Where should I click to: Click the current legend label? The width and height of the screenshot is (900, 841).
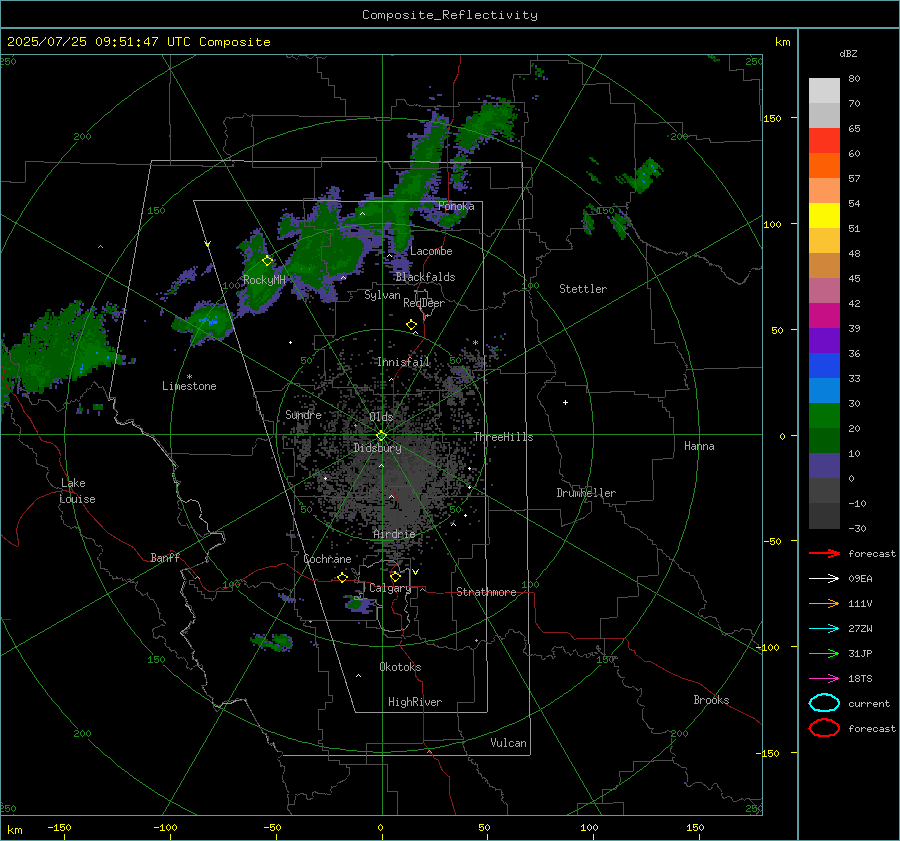coord(869,703)
